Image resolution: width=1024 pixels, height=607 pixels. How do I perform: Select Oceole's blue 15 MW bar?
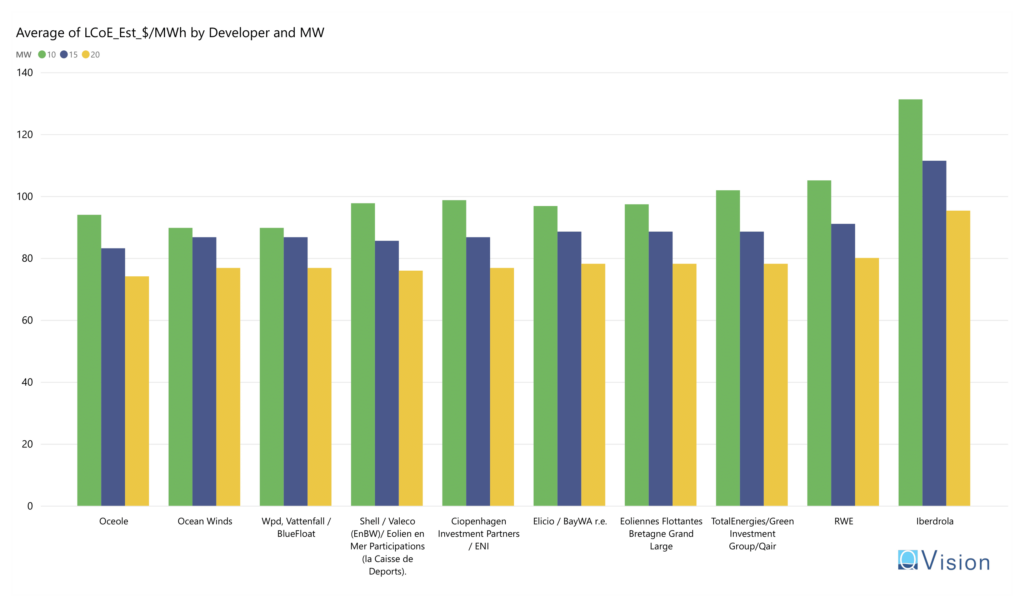113,377
